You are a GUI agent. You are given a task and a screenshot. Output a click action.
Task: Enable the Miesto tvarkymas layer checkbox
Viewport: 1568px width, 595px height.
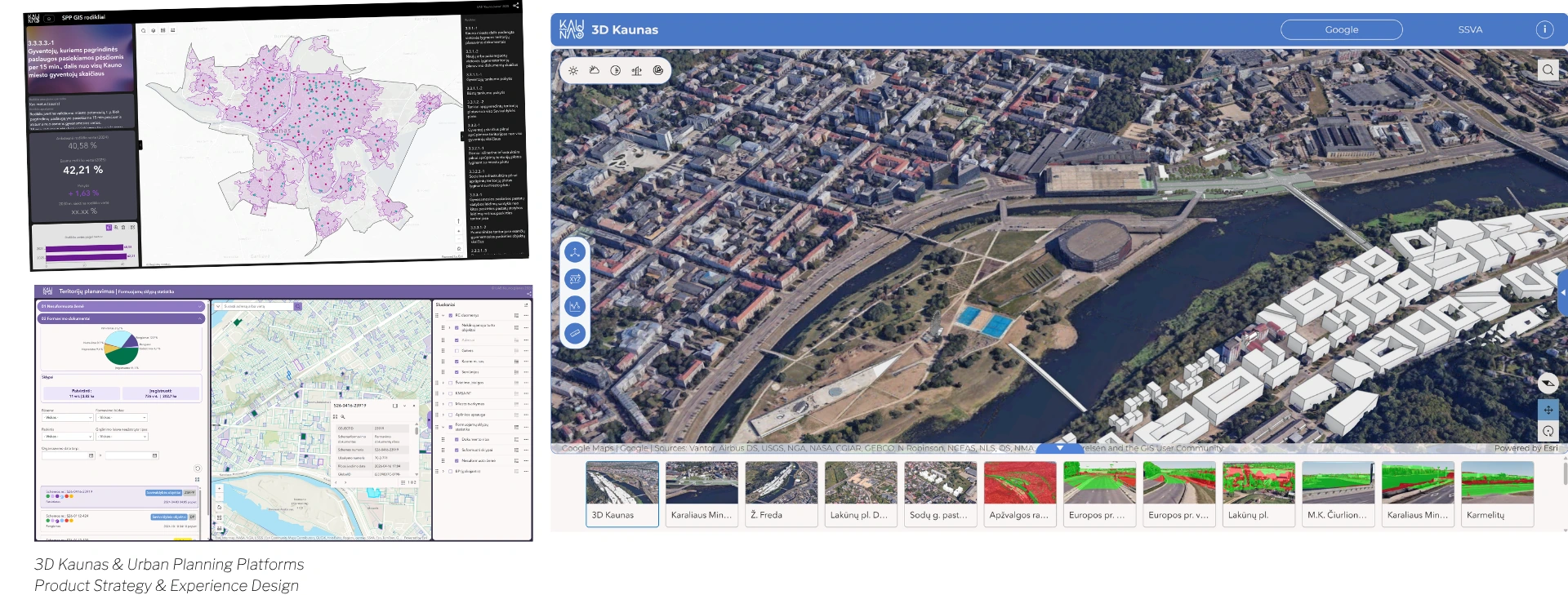[450, 403]
